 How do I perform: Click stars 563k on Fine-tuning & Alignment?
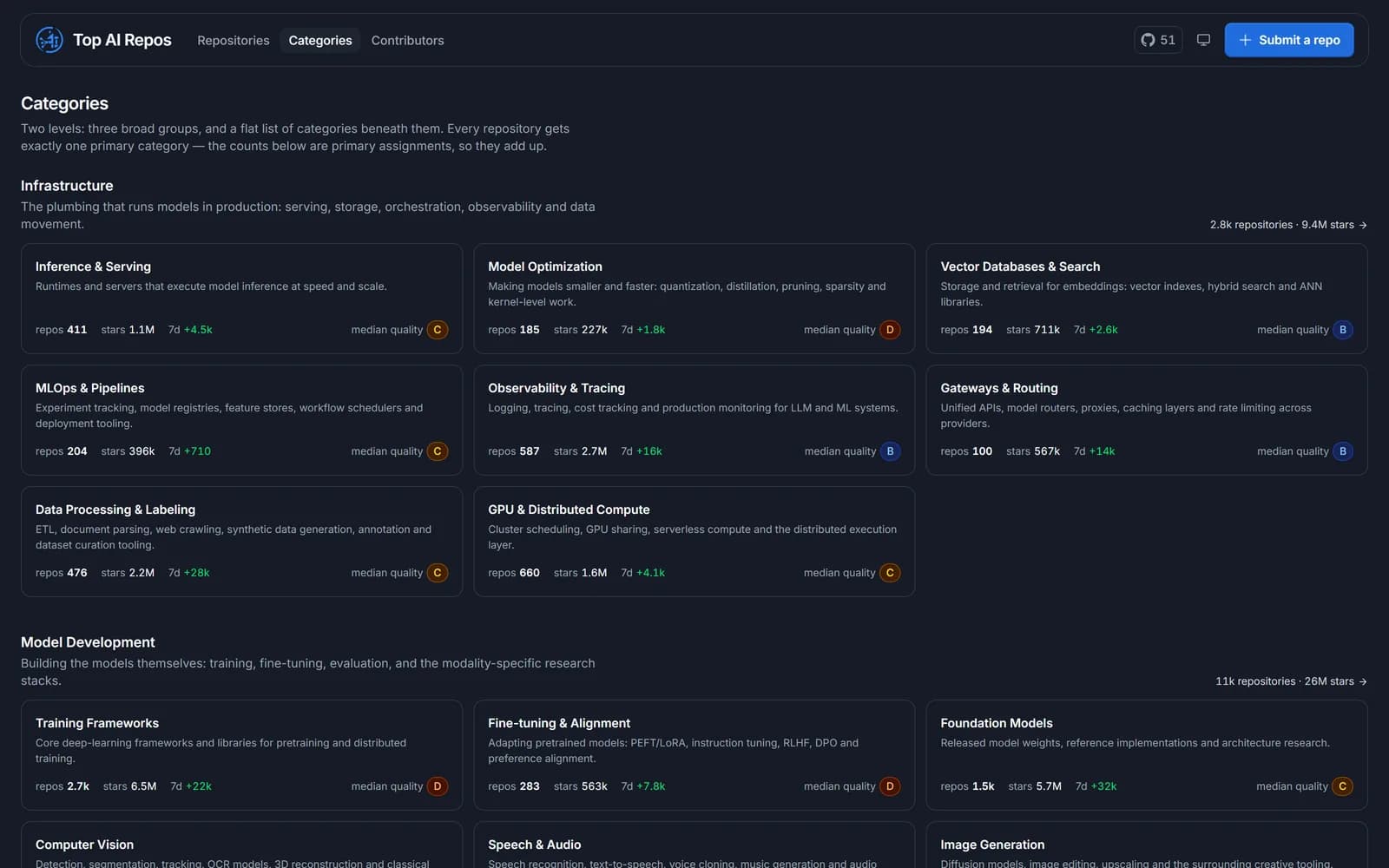pyautogui.click(x=581, y=786)
